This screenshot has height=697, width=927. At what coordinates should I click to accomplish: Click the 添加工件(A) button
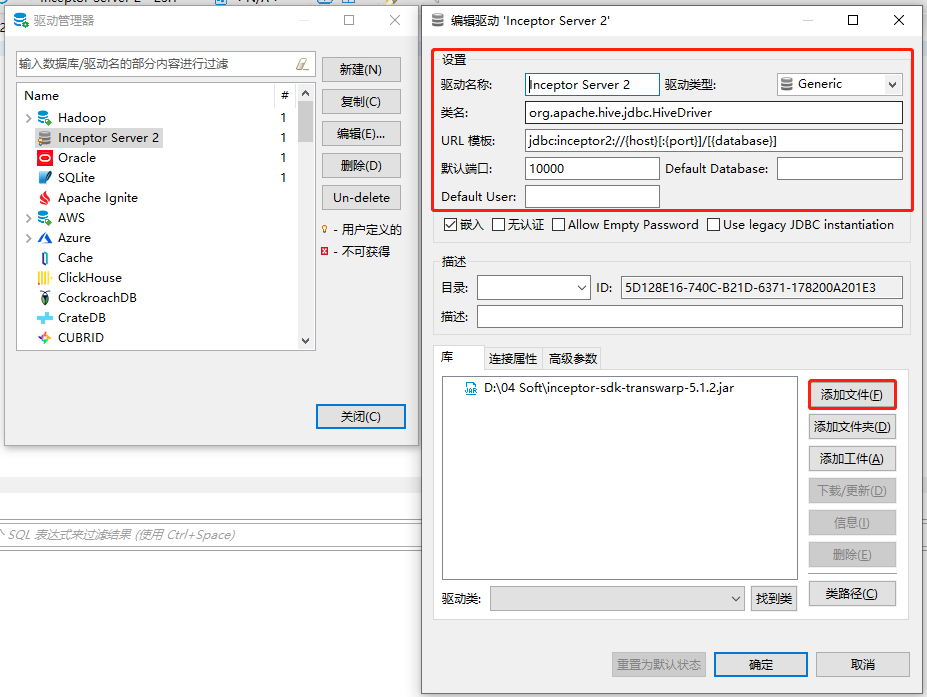852,459
